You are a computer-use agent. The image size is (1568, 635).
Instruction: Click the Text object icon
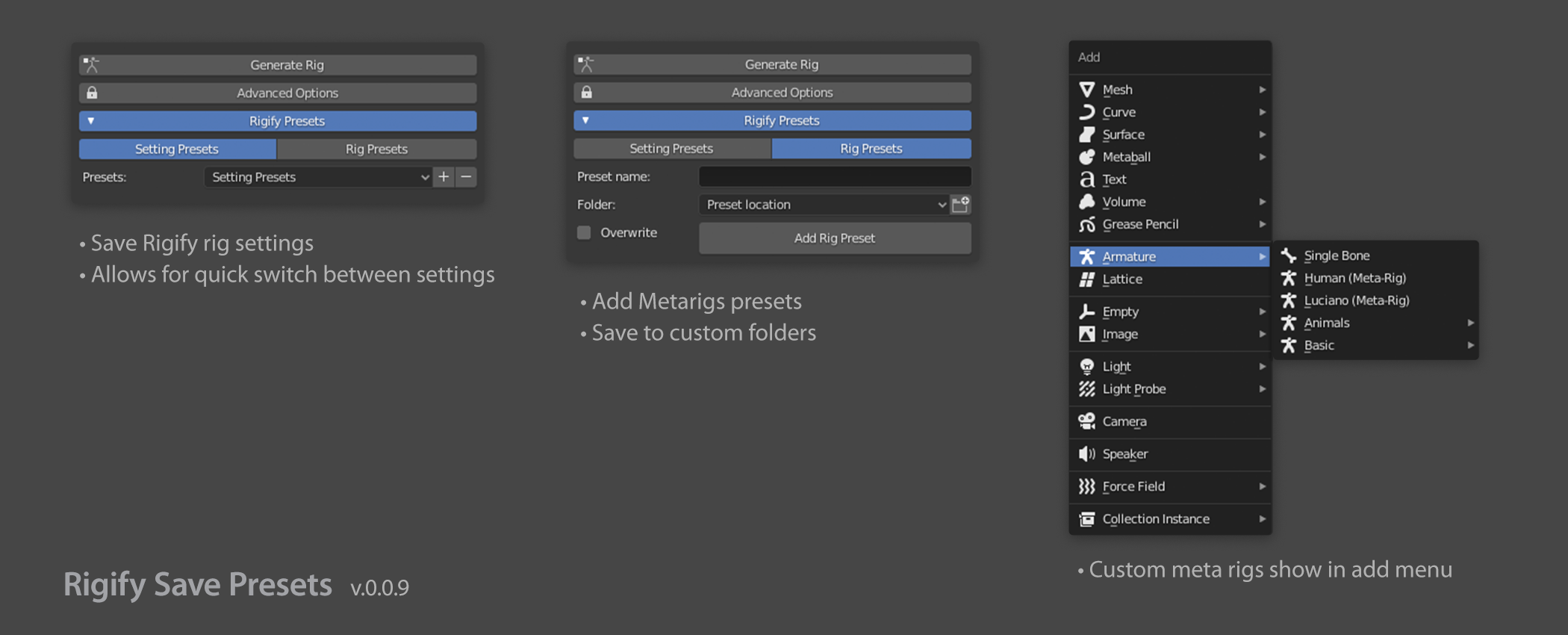[x=1087, y=179]
